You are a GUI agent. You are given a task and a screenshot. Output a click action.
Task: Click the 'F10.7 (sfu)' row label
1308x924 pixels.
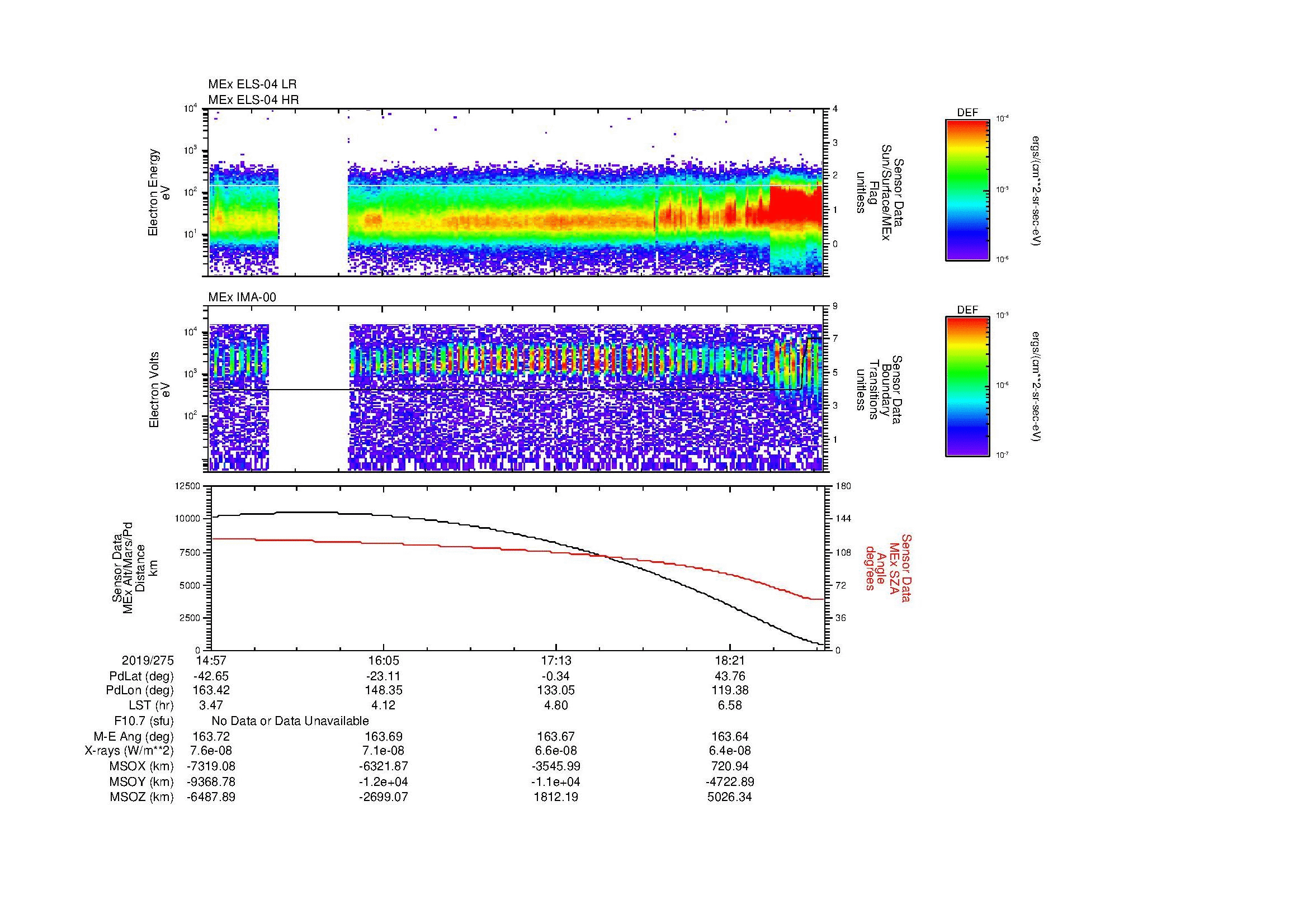(x=144, y=721)
